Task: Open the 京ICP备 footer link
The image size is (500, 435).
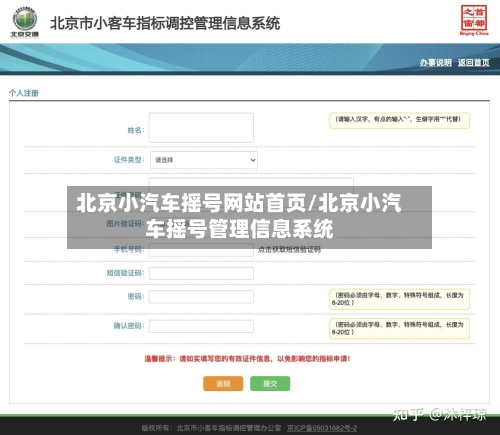Action: [322, 428]
